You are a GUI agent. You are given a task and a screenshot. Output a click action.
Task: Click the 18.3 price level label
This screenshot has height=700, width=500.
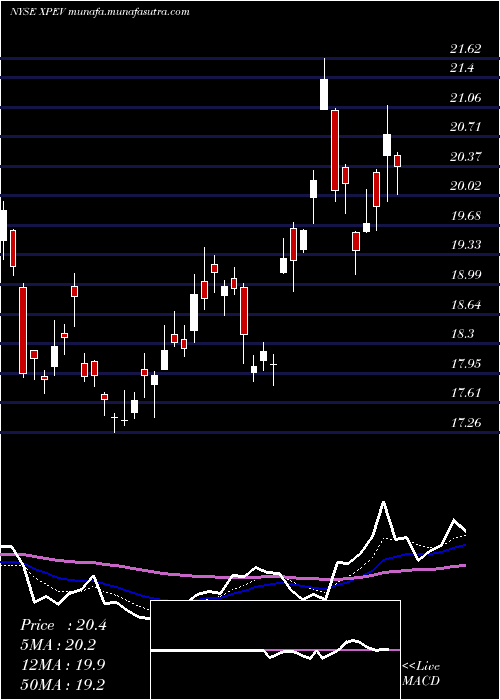[462, 334]
